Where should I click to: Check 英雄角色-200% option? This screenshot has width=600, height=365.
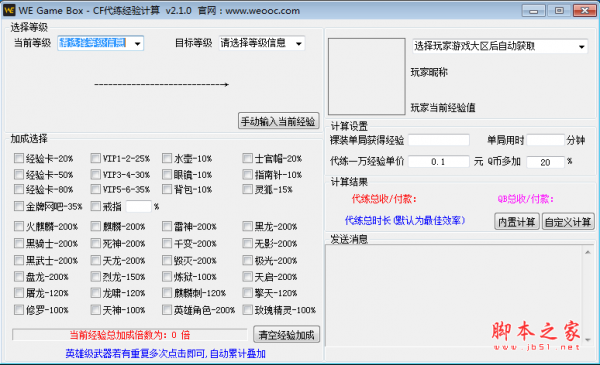pyautogui.click(x=167, y=309)
